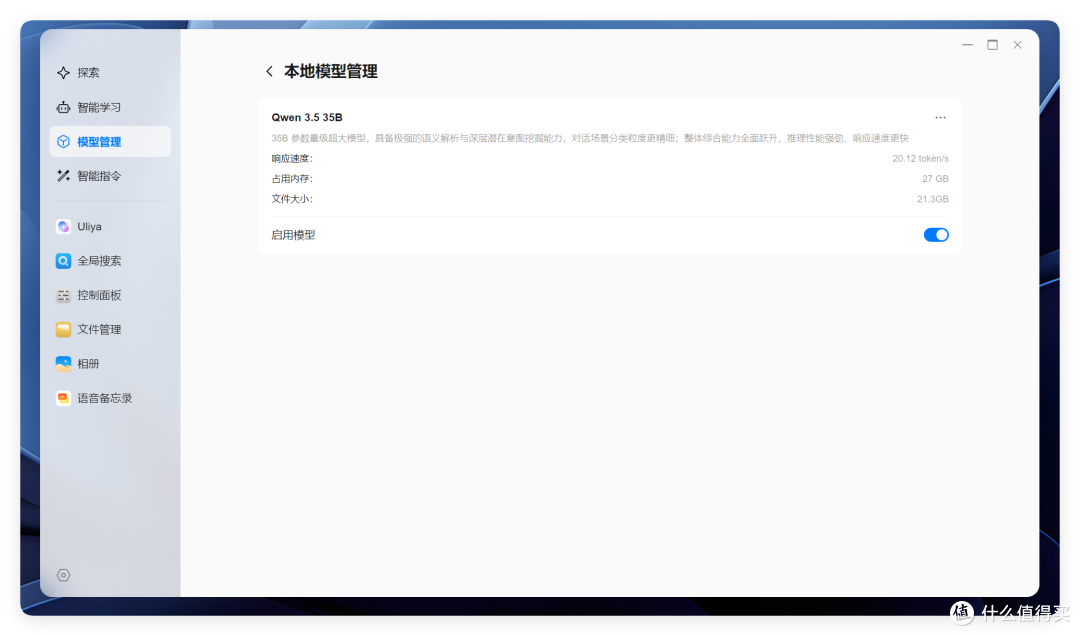Open the 语音备忘录 icon

point(63,398)
